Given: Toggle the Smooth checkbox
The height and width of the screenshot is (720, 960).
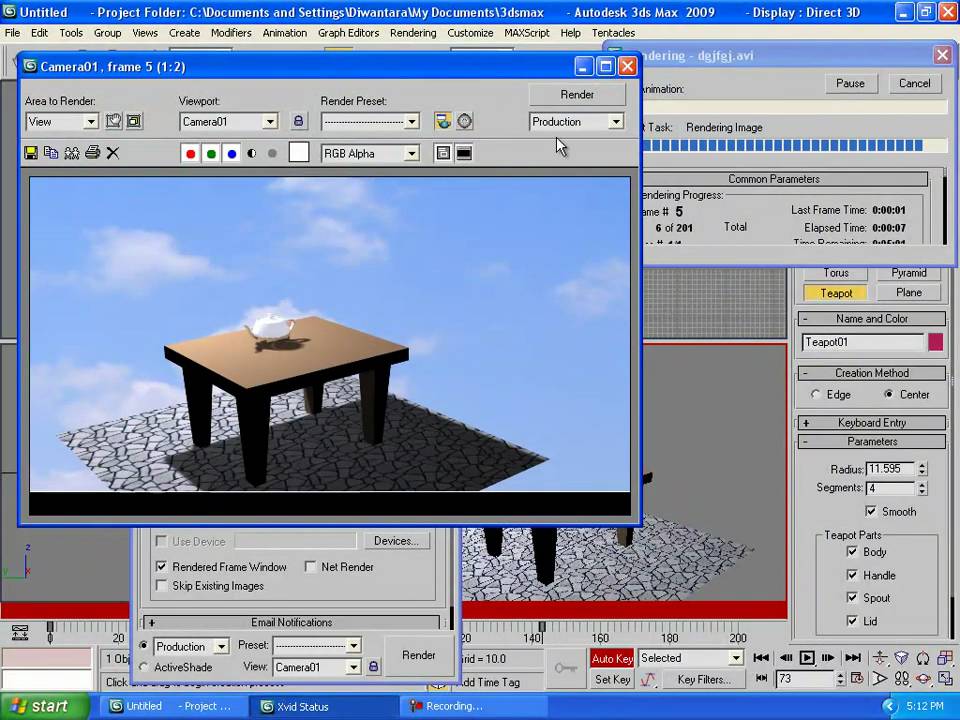Looking at the screenshot, I should coord(871,511).
